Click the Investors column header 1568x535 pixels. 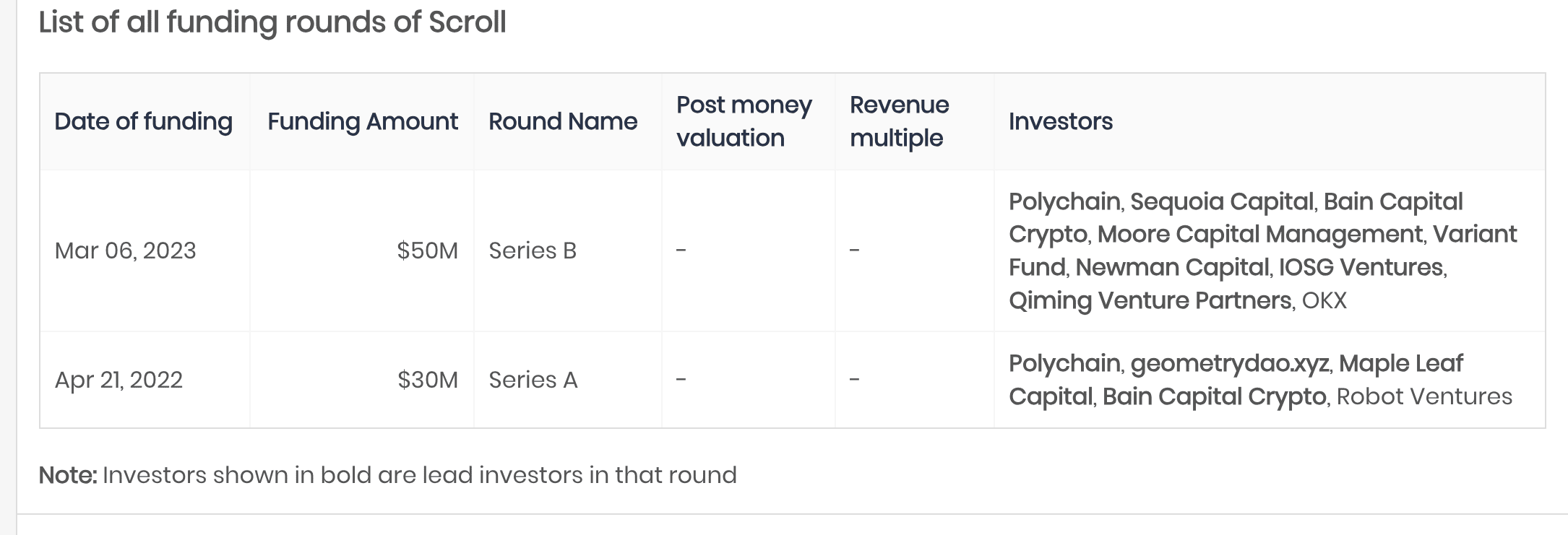1061,121
